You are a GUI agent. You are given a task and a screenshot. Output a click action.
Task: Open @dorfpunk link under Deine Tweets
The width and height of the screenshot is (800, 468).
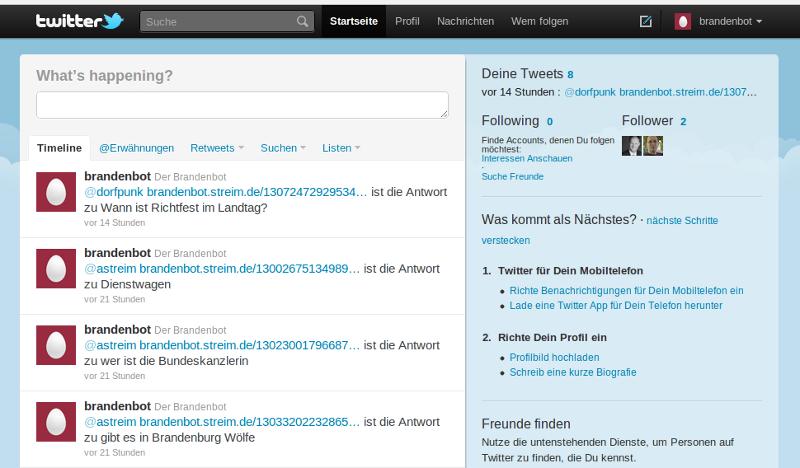point(590,92)
